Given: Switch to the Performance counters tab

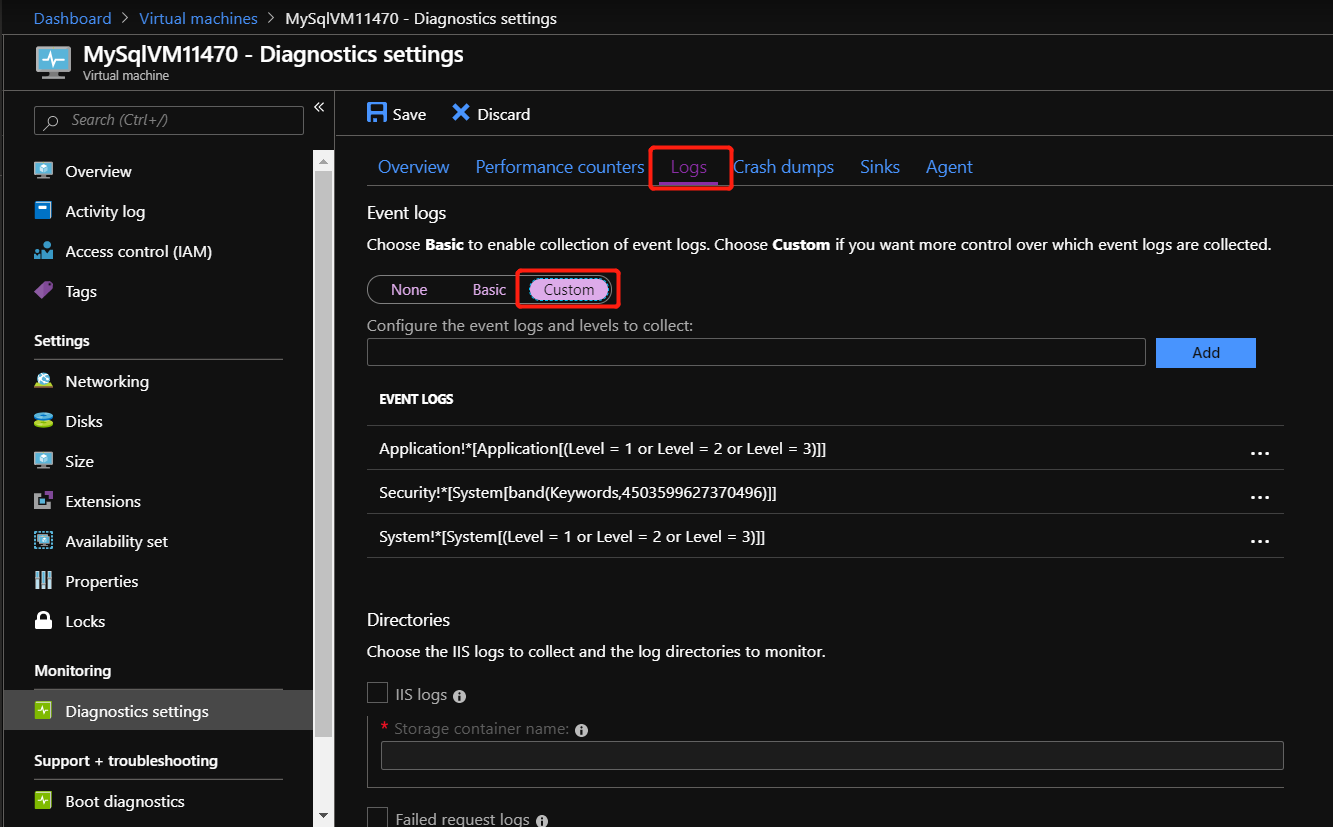Looking at the screenshot, I should pyautogui.click(x=559, y=167).
